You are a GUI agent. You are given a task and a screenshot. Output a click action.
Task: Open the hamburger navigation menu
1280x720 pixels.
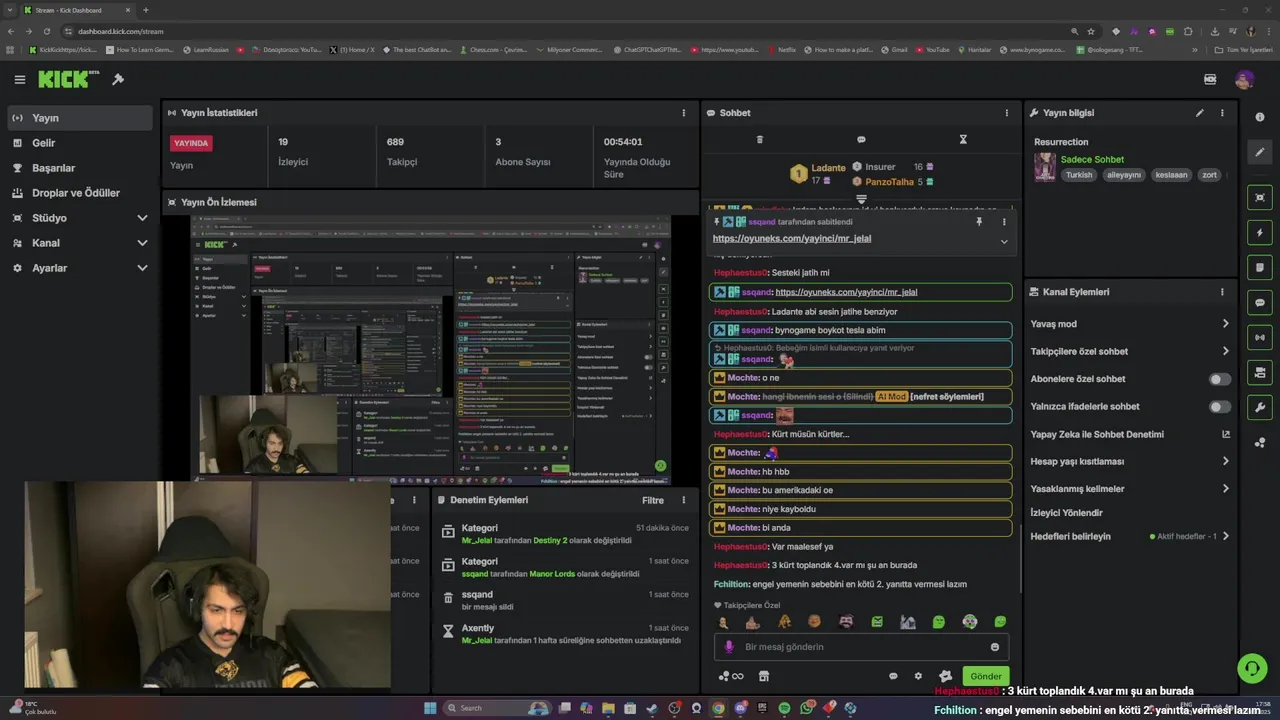point(19,79)
